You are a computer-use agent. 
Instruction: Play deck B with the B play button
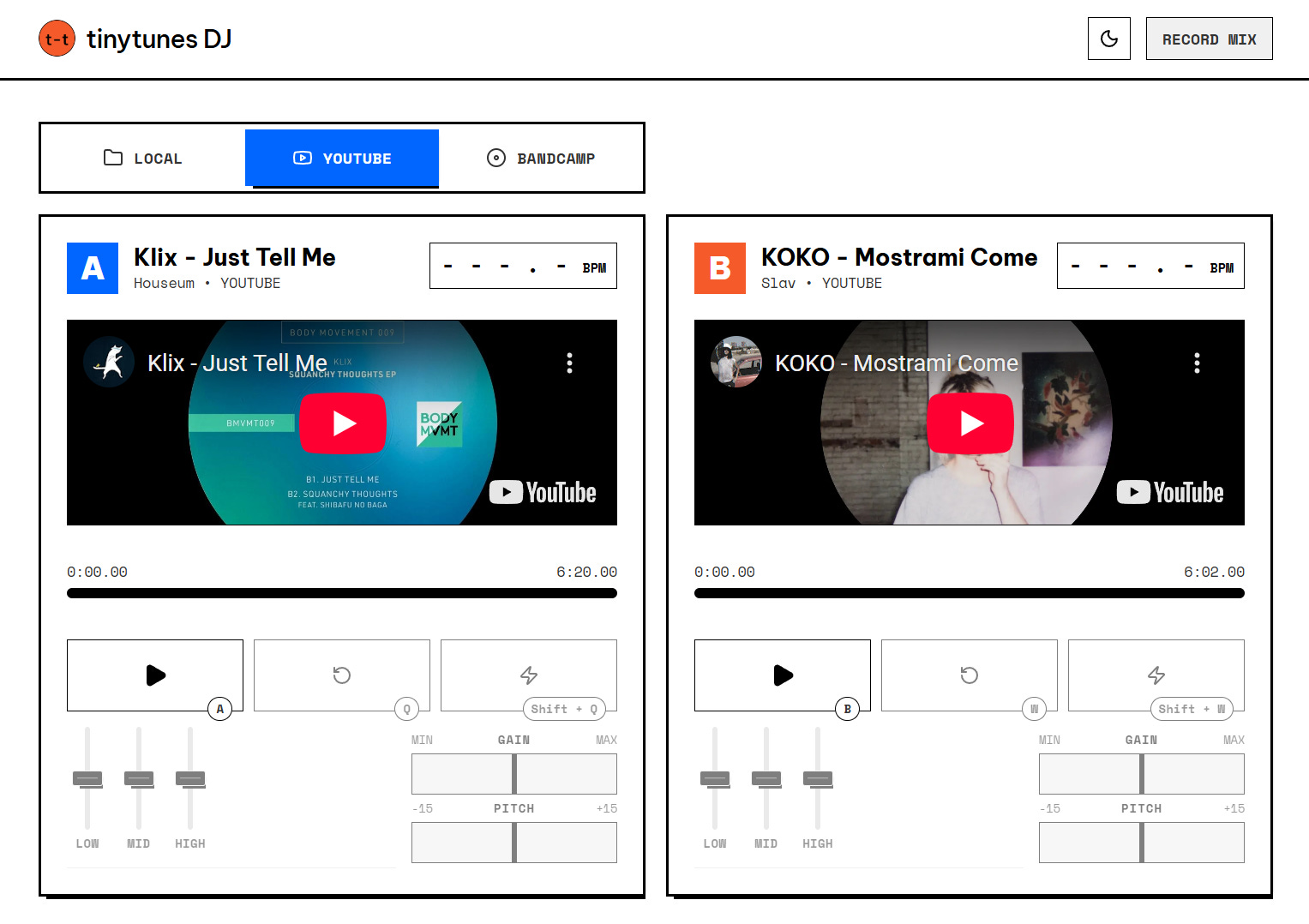[783, 675]
